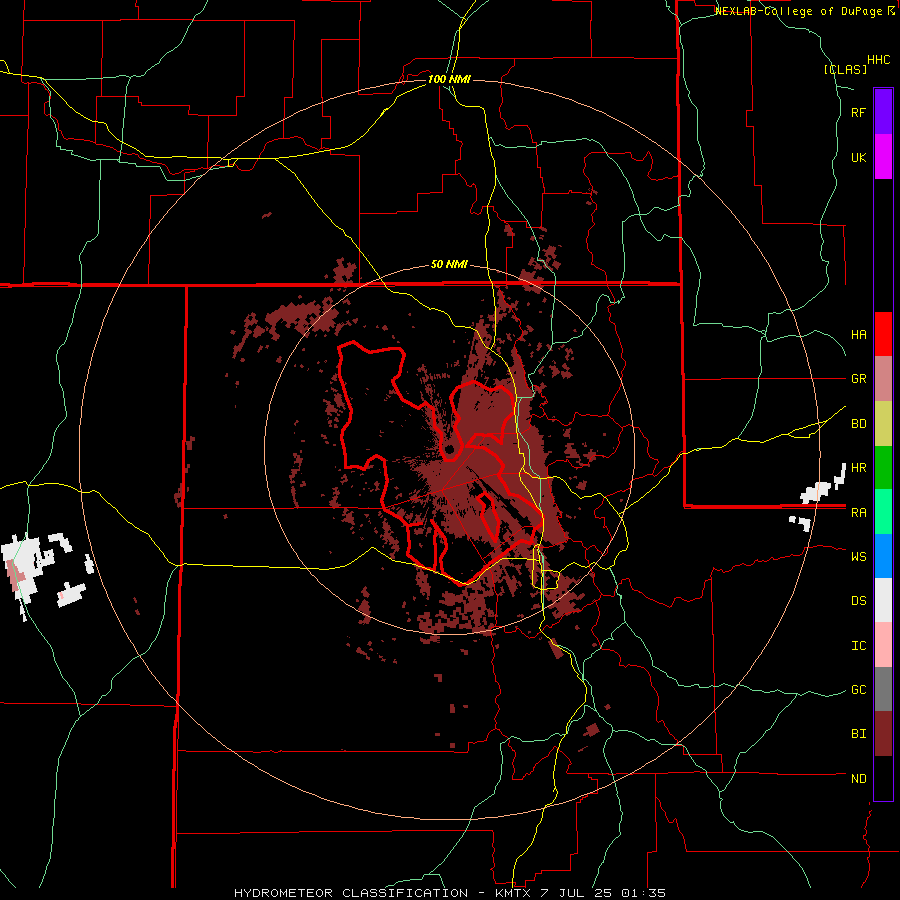This screenshot has height=900, width=900.
Task: Click the '100 NMI' range ring label
Action: (x=449, y=79)
